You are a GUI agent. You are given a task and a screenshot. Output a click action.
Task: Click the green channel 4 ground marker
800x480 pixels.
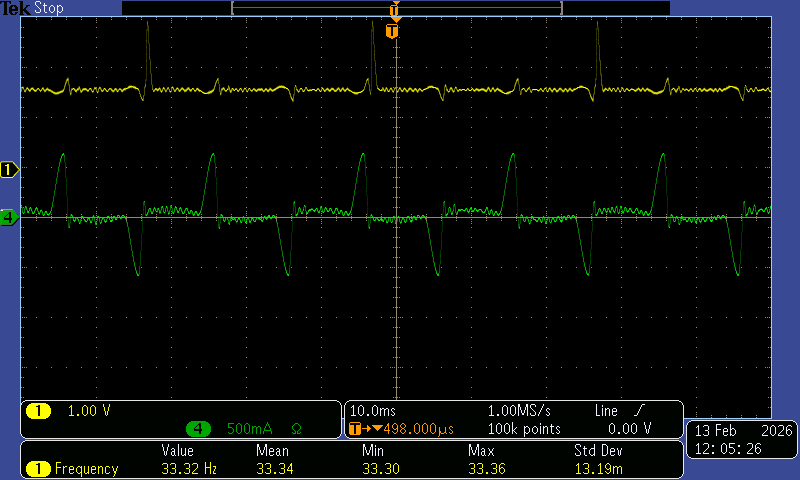point(9,217)
